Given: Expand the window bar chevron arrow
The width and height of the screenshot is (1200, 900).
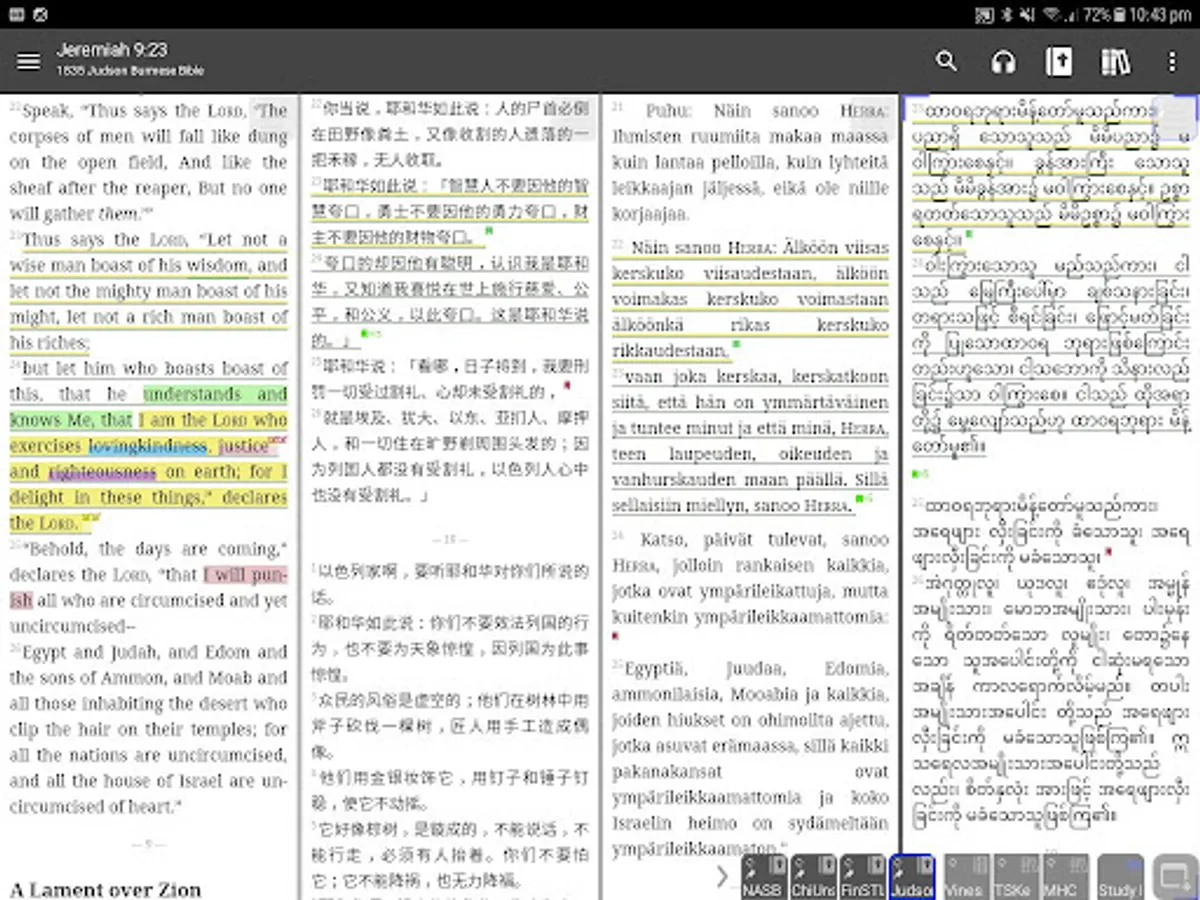Looking at the screenshot, I should (x=722, y=877).
